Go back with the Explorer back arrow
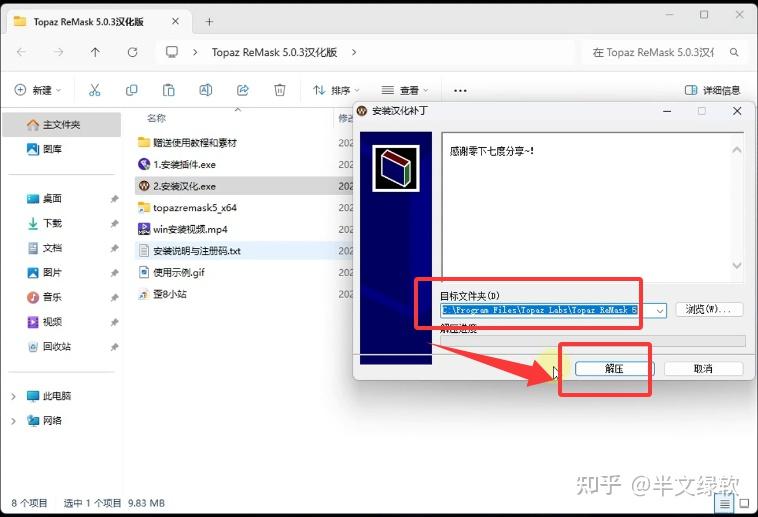The width and height of the screenshot is (758, 517). 21,52
